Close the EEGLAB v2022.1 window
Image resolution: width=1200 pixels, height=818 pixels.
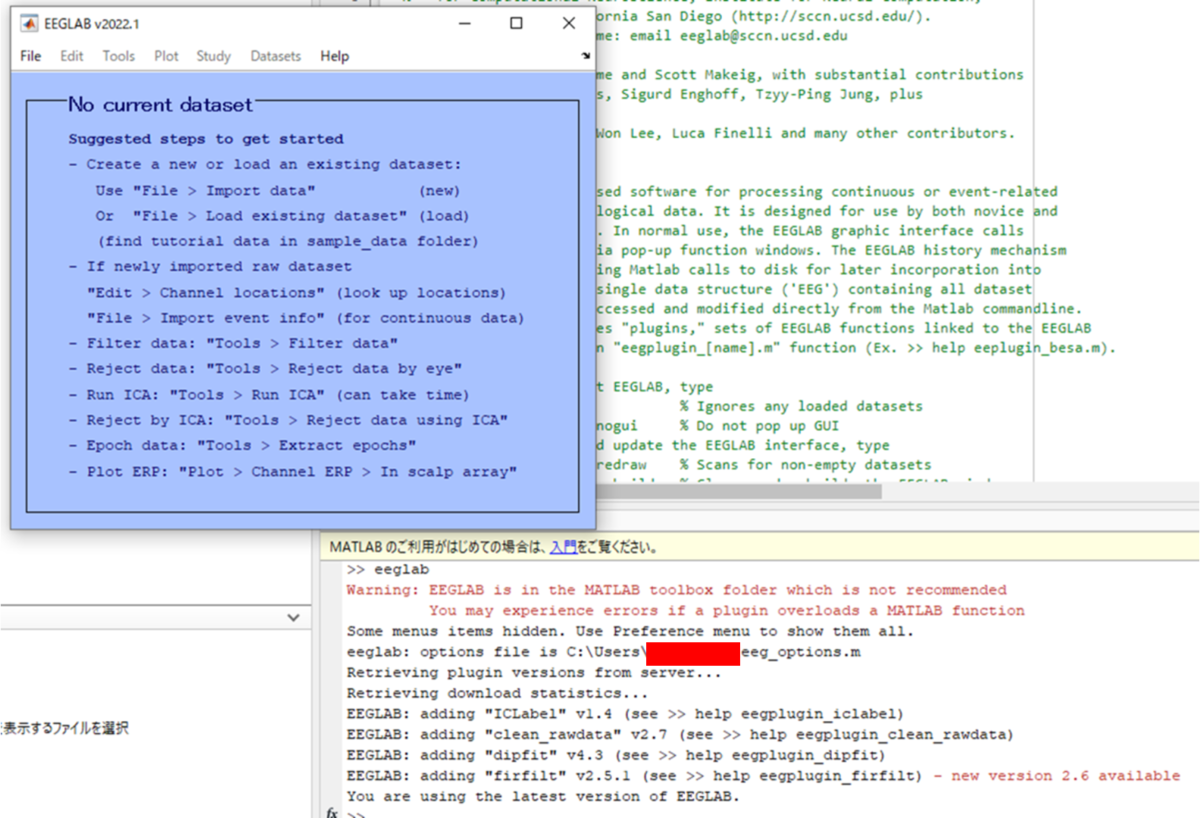click(x=569, y=23)
